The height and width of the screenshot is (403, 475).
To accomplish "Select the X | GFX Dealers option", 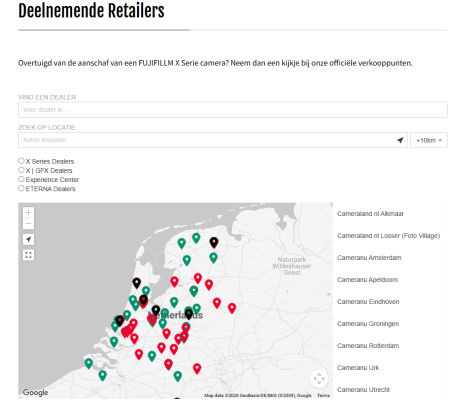I will tap(21, 170).
